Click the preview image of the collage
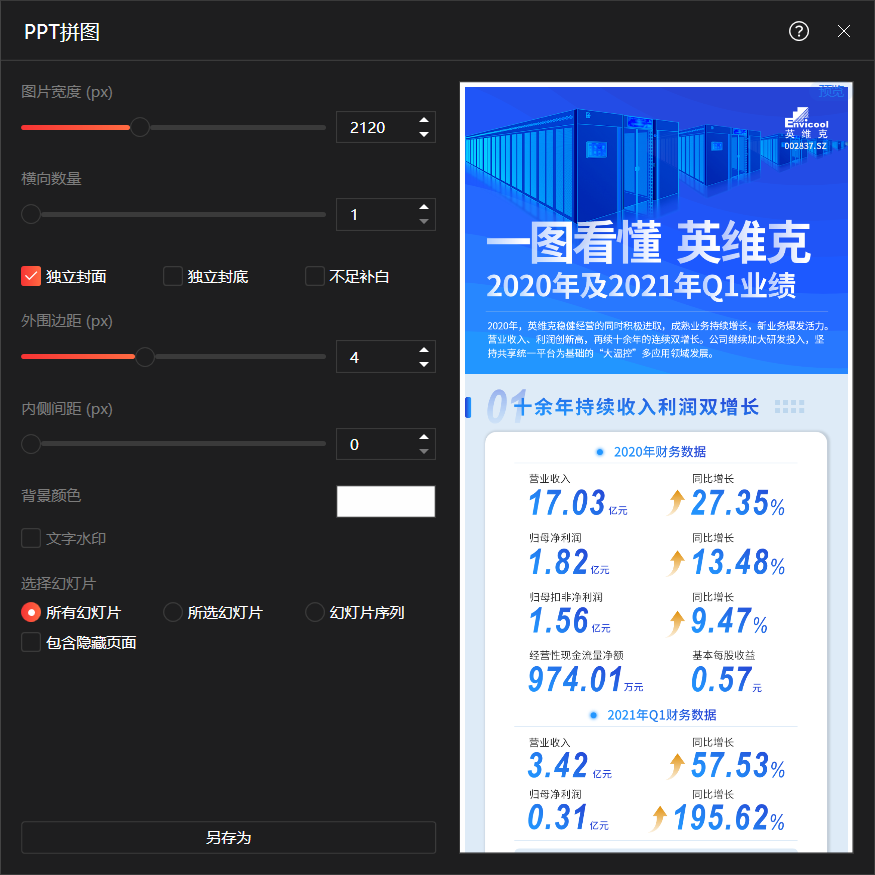Screen dimensions: 875x875 click(x=656, y=468)
